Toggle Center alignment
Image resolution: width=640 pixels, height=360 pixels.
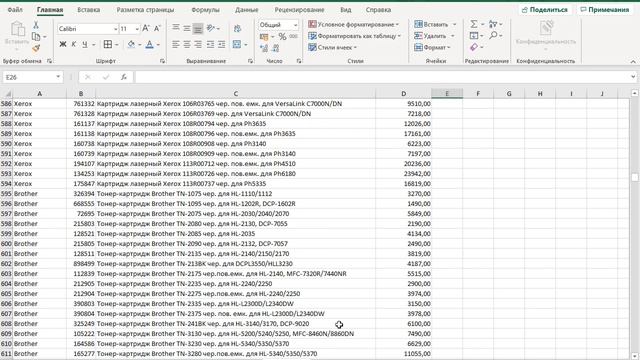click(187, 44)
